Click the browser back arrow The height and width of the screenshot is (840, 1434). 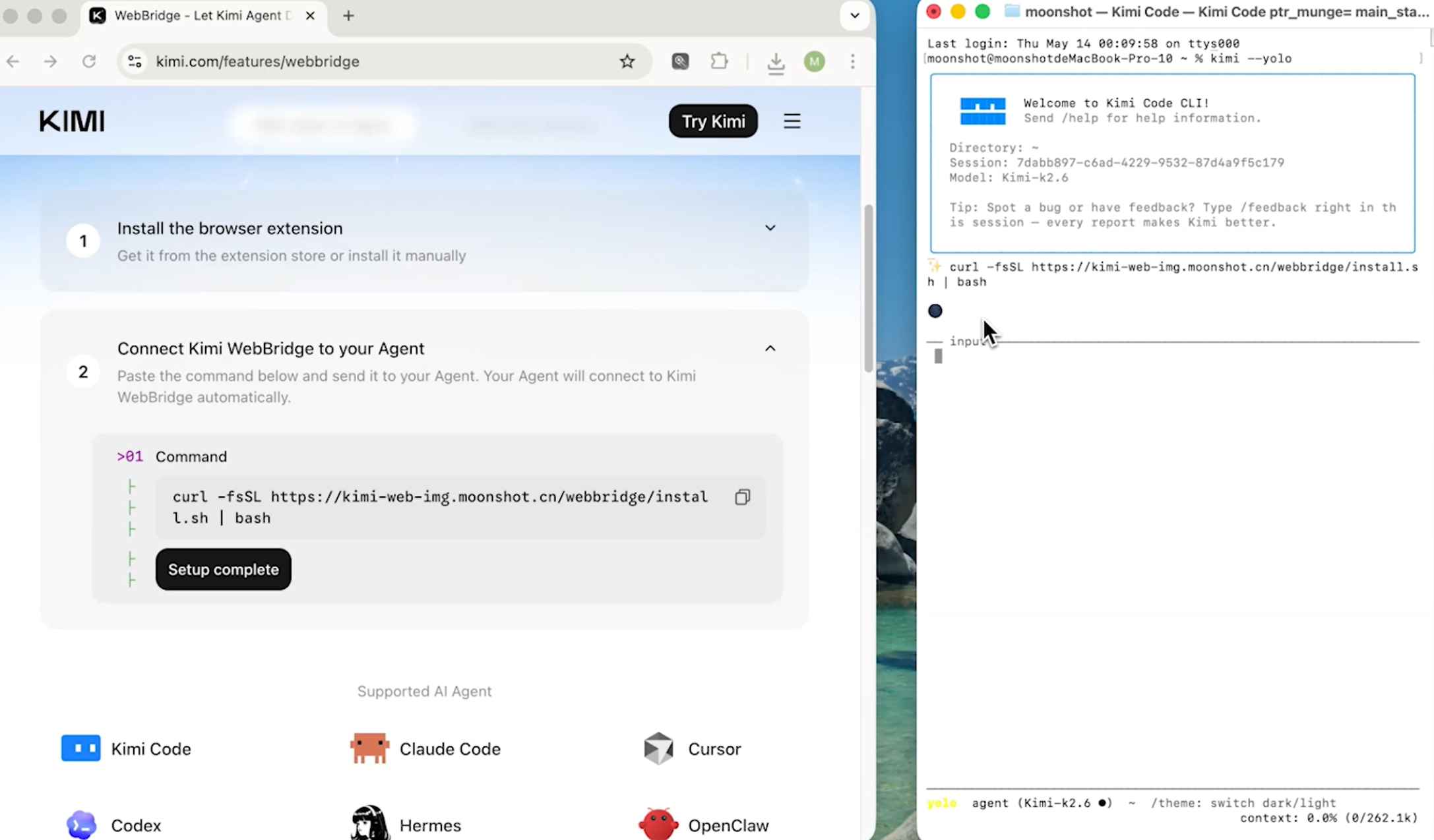tap(13, 61)
